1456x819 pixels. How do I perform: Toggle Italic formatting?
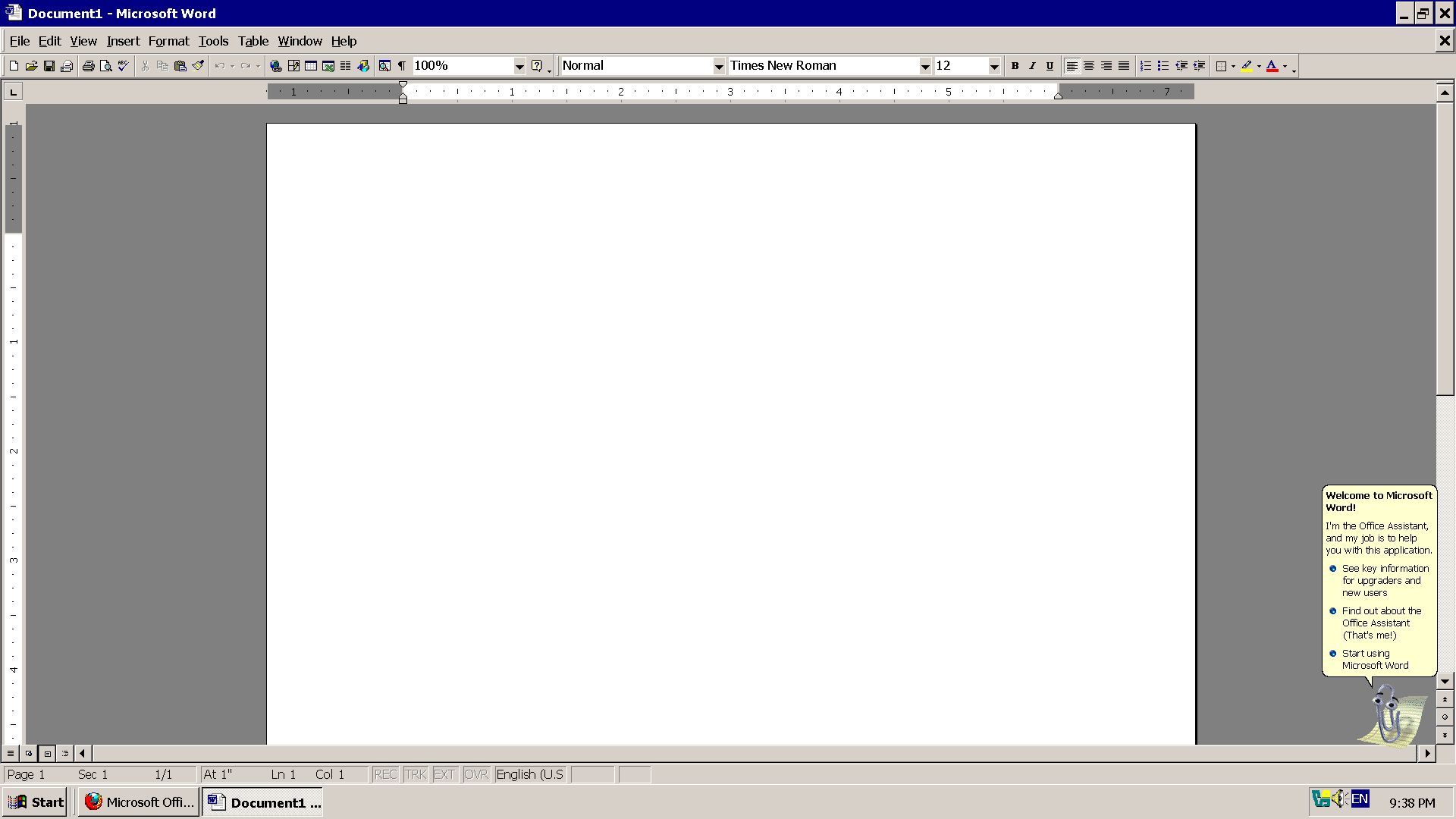(x=1032, y=66)
